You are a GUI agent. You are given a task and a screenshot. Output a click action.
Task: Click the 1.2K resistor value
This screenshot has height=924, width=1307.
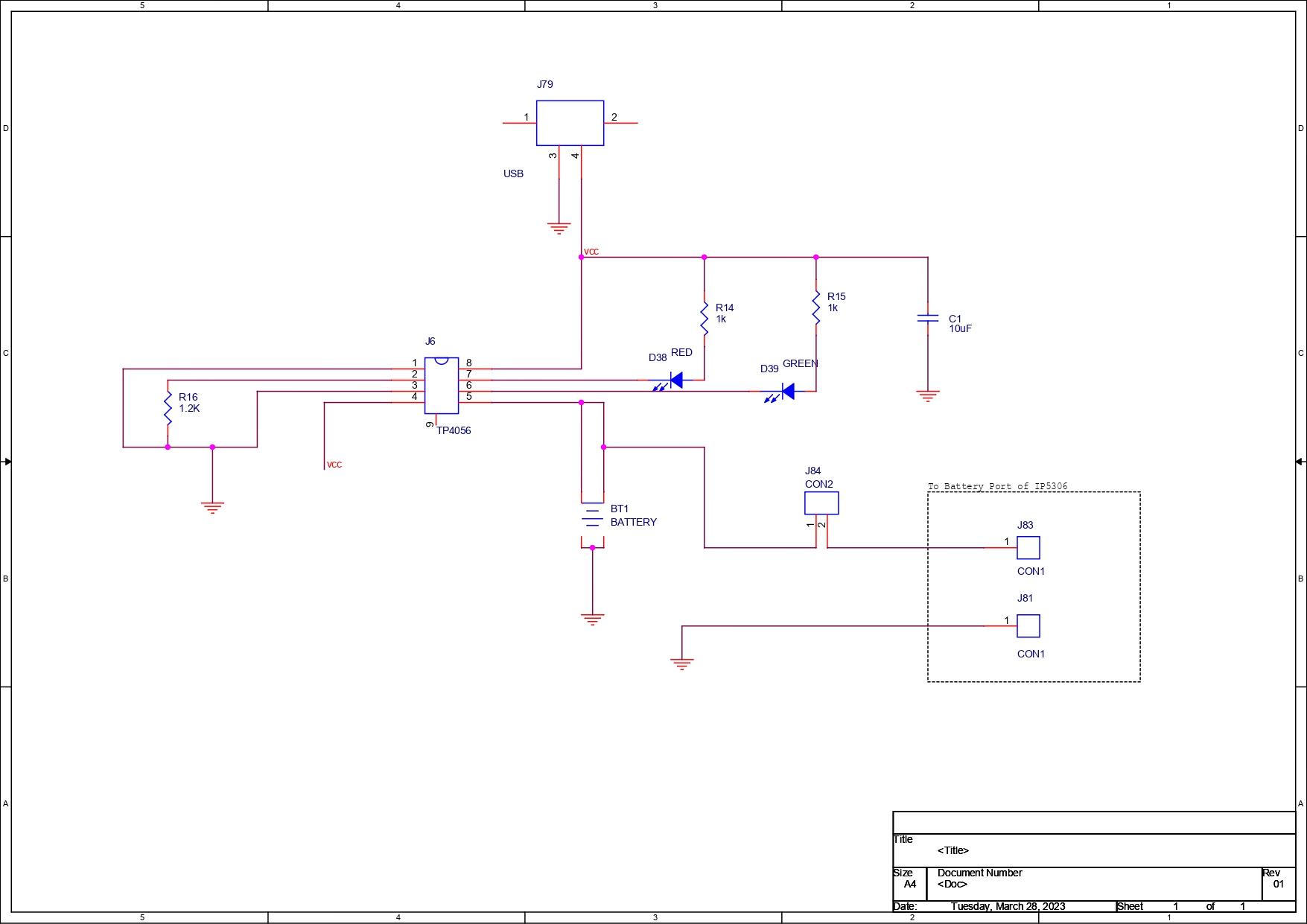pos(189,408)
